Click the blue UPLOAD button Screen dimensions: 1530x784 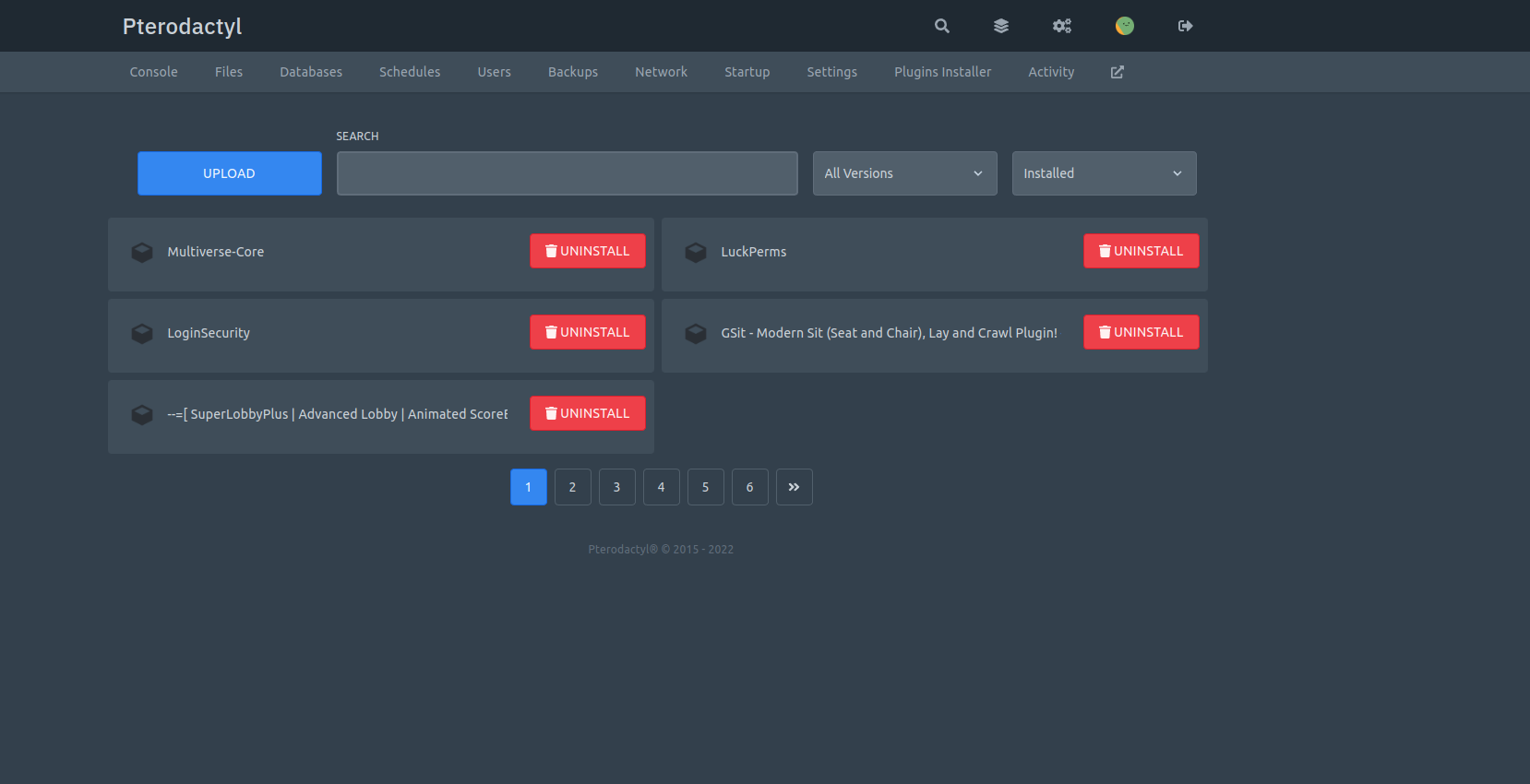(x=230, y=173)
